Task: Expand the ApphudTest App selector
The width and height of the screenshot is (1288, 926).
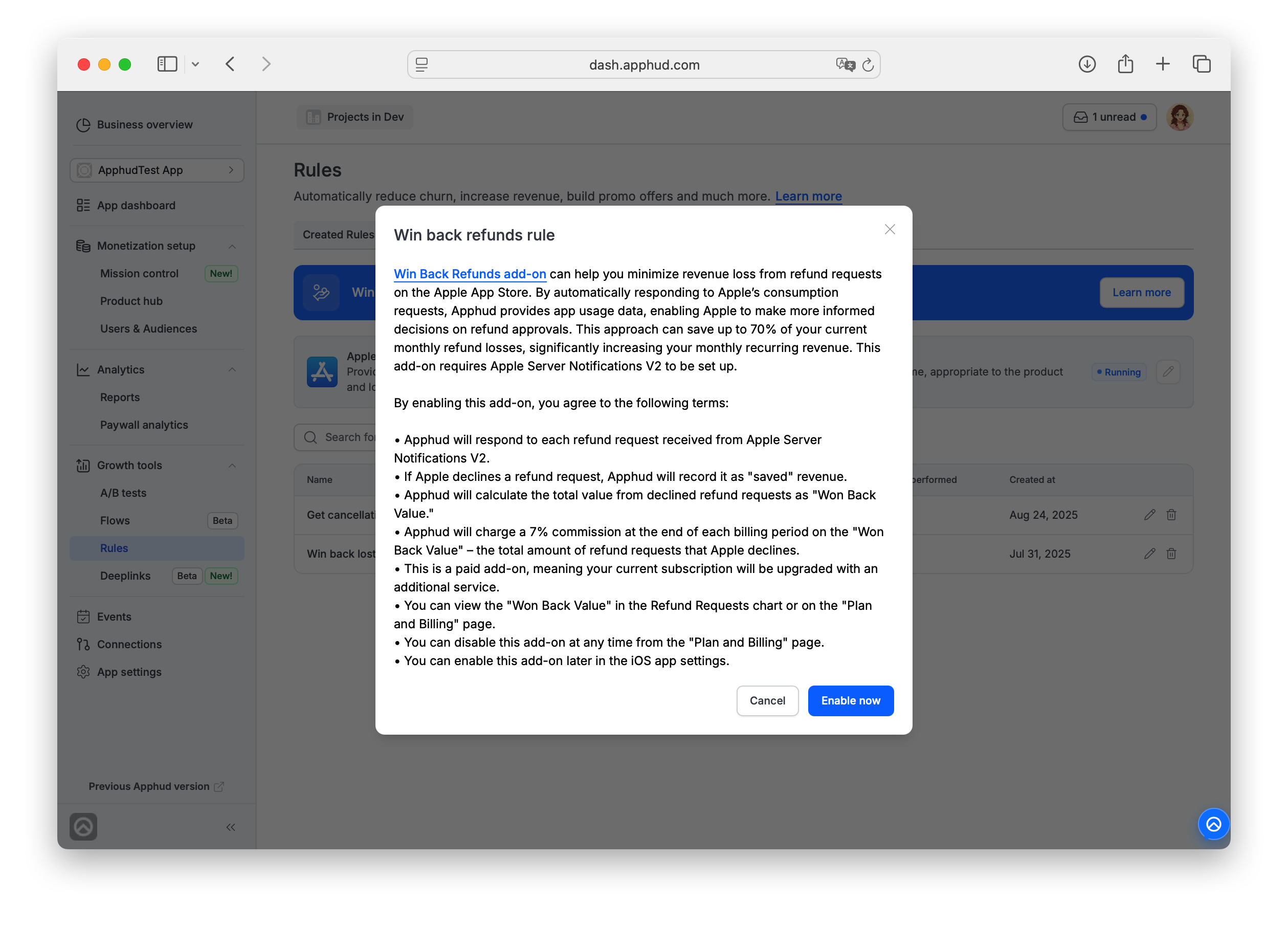Action: point(157,170)
